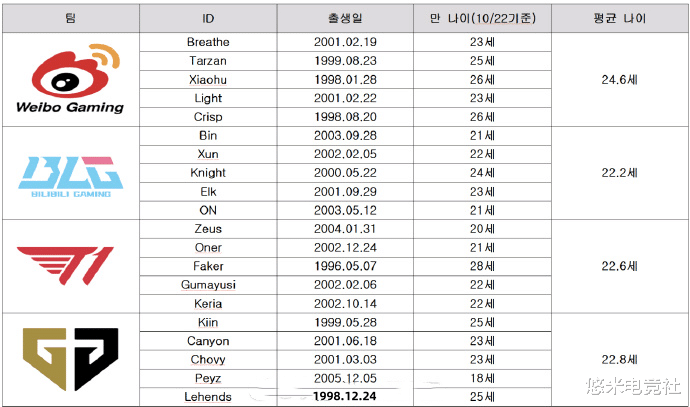Select the 평균 나이 column header
Viewport: 690px width, 407px height.
pyautogui.click(x=620, y=18)
